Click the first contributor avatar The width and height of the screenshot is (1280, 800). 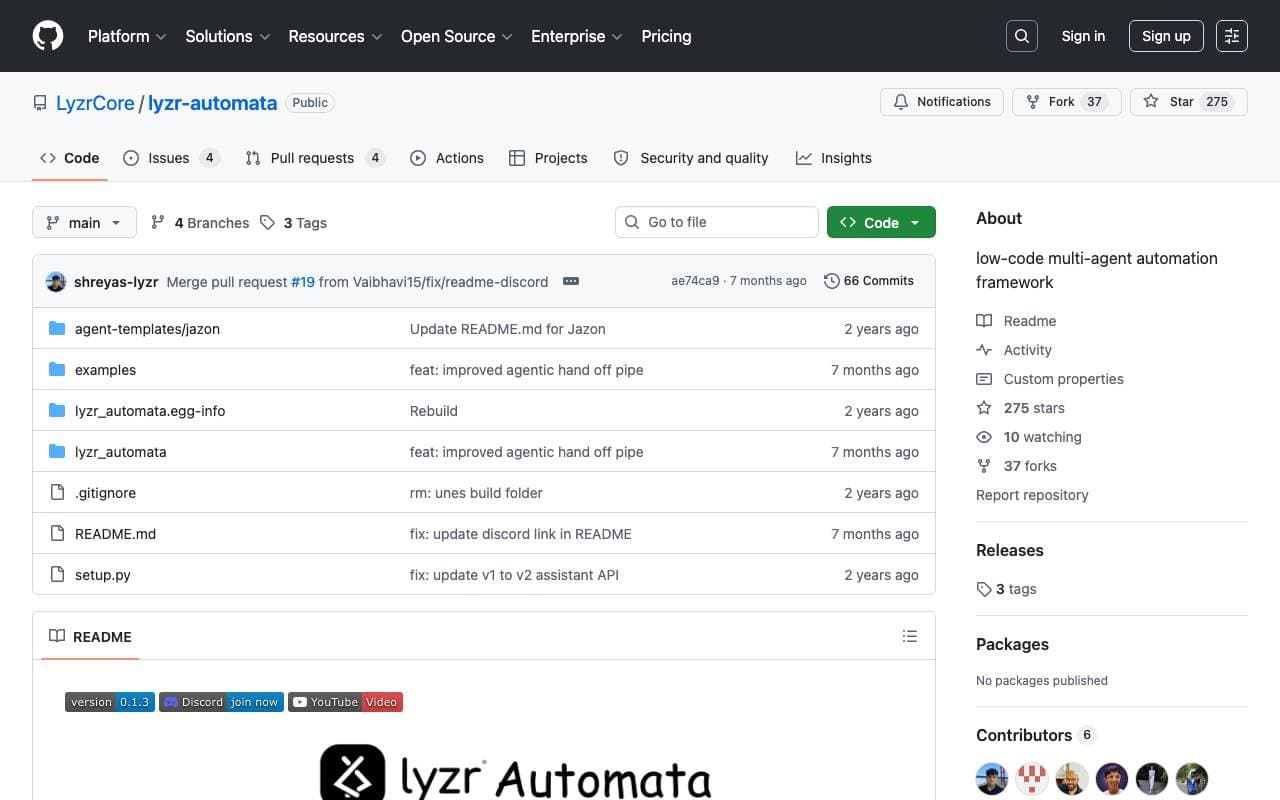[x=992, y=779]
